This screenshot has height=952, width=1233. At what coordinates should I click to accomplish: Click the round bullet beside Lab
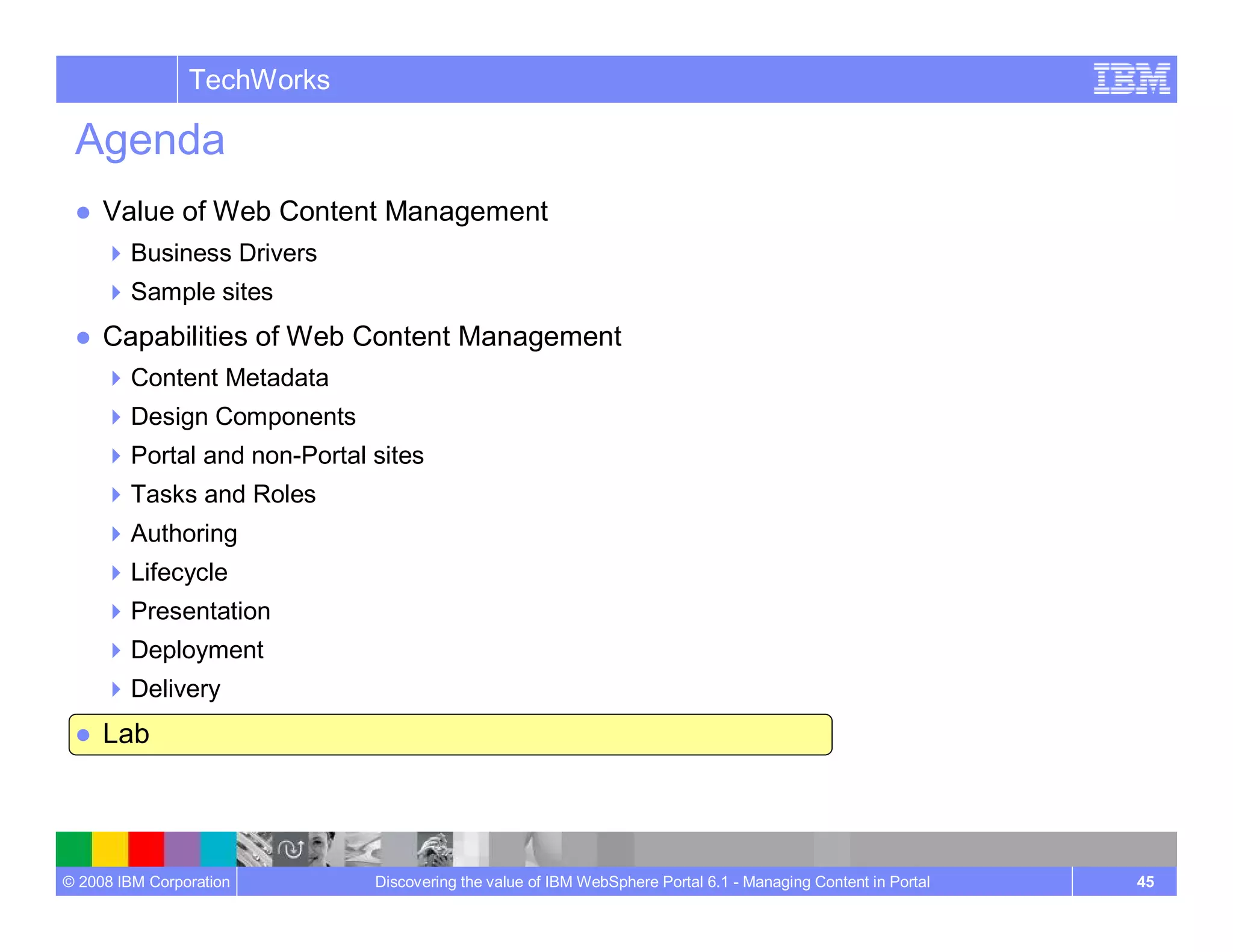(x=84, y=735)
